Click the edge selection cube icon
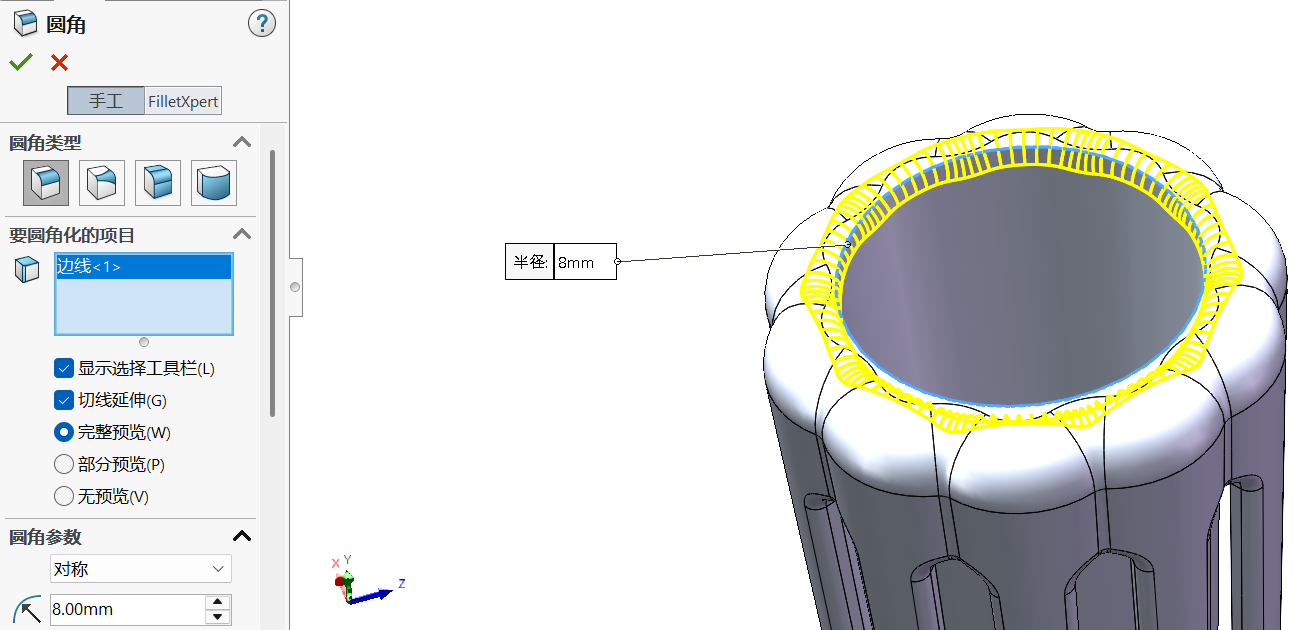Viewport: 1305px width, 630px height. 27,269
